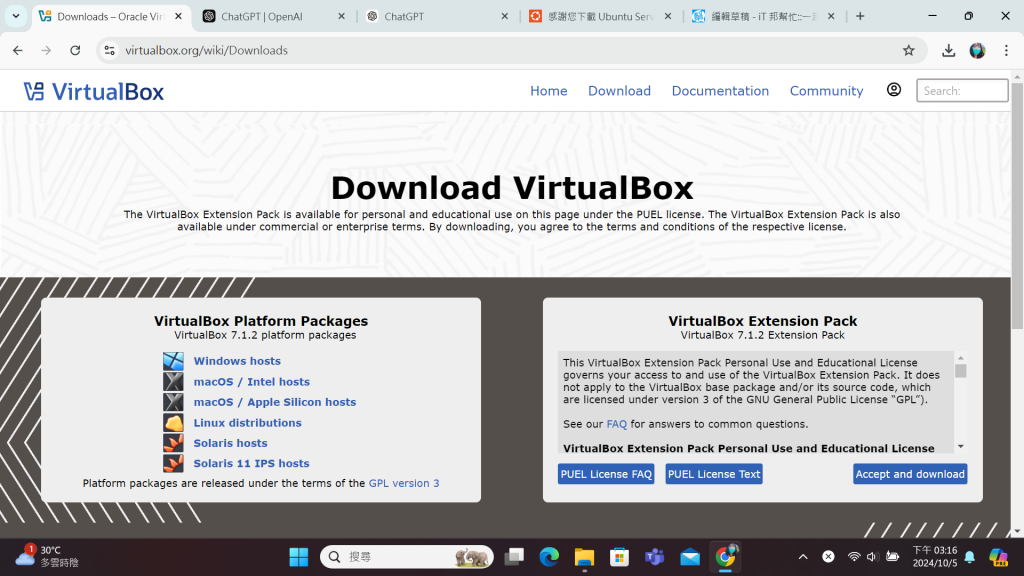Open the FAQ link in license text
1024x576 pixels.
pos(616,424)
